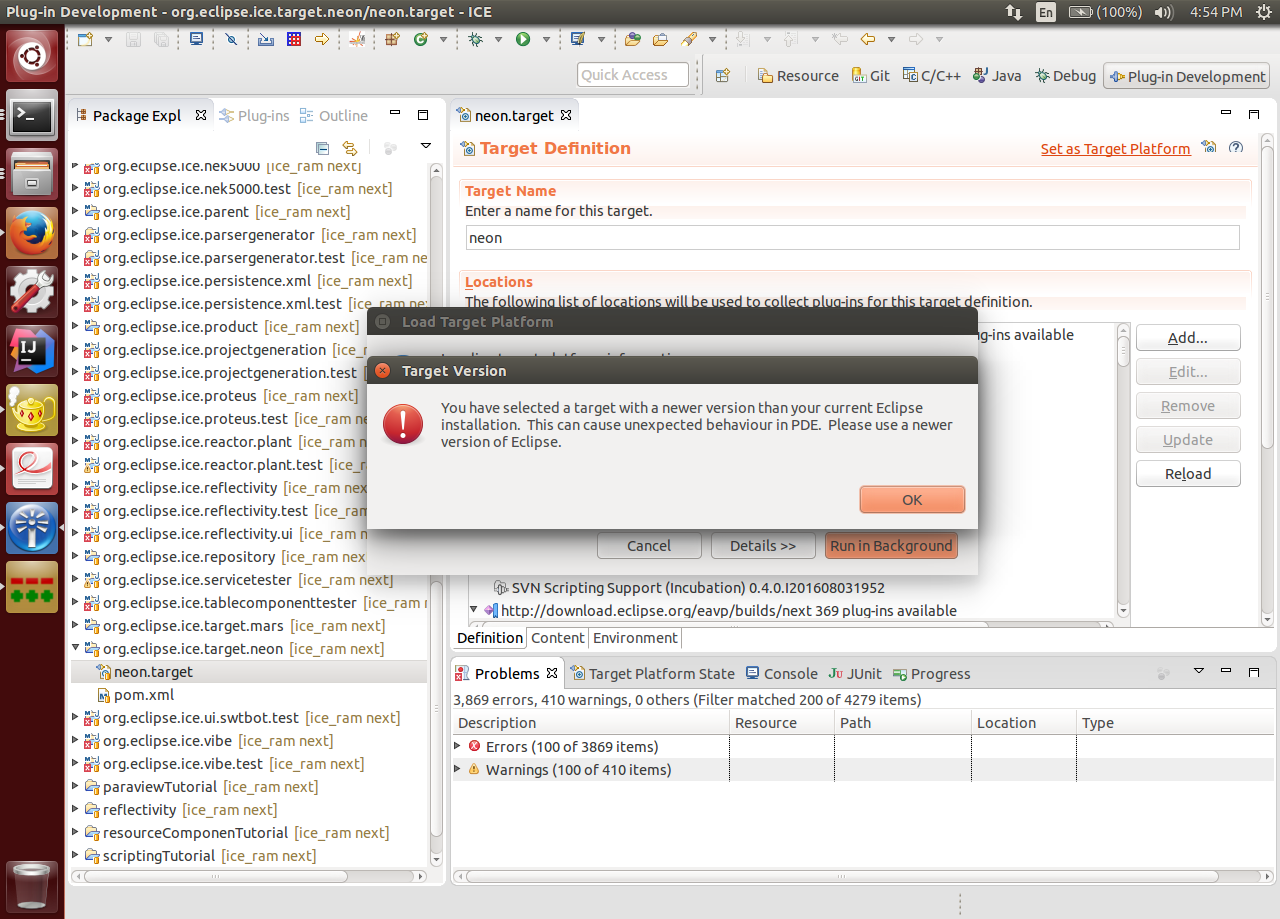Maximize the Package Explorer view
1280x919 pixels.
pos(422,115)
